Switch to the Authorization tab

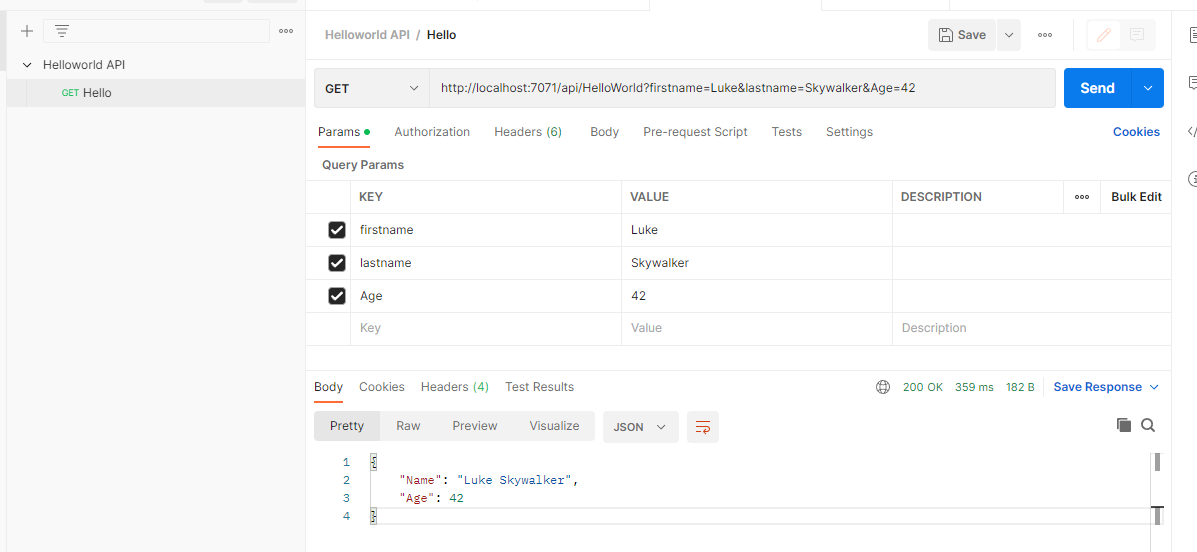point(432,132)
